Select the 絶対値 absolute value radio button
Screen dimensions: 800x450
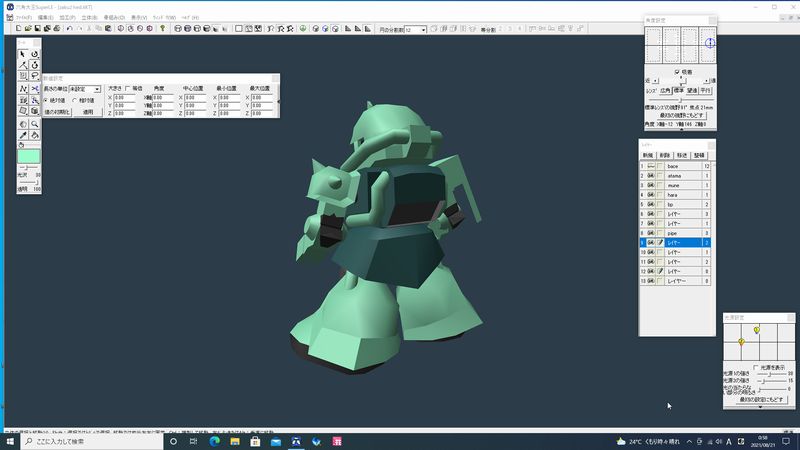pos(46,101)
